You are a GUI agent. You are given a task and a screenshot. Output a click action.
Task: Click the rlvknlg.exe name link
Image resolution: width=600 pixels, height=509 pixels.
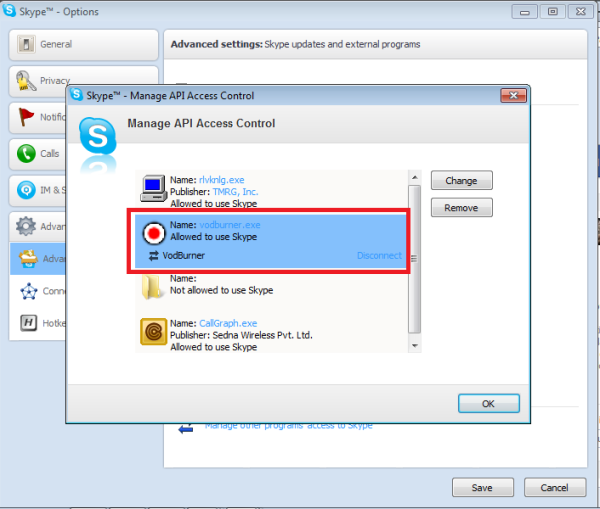[x=222, y=180]
